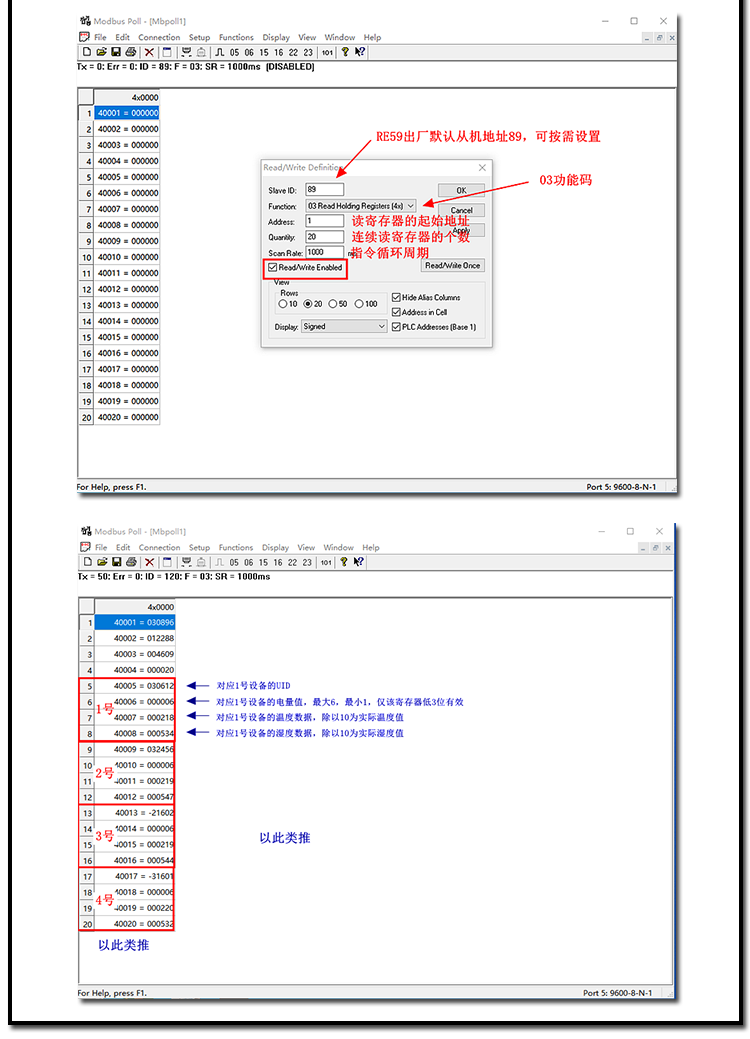Open Window menu in lower Modbus Poll window
The image size is (750, 1039).
click(x=339, y=547)
